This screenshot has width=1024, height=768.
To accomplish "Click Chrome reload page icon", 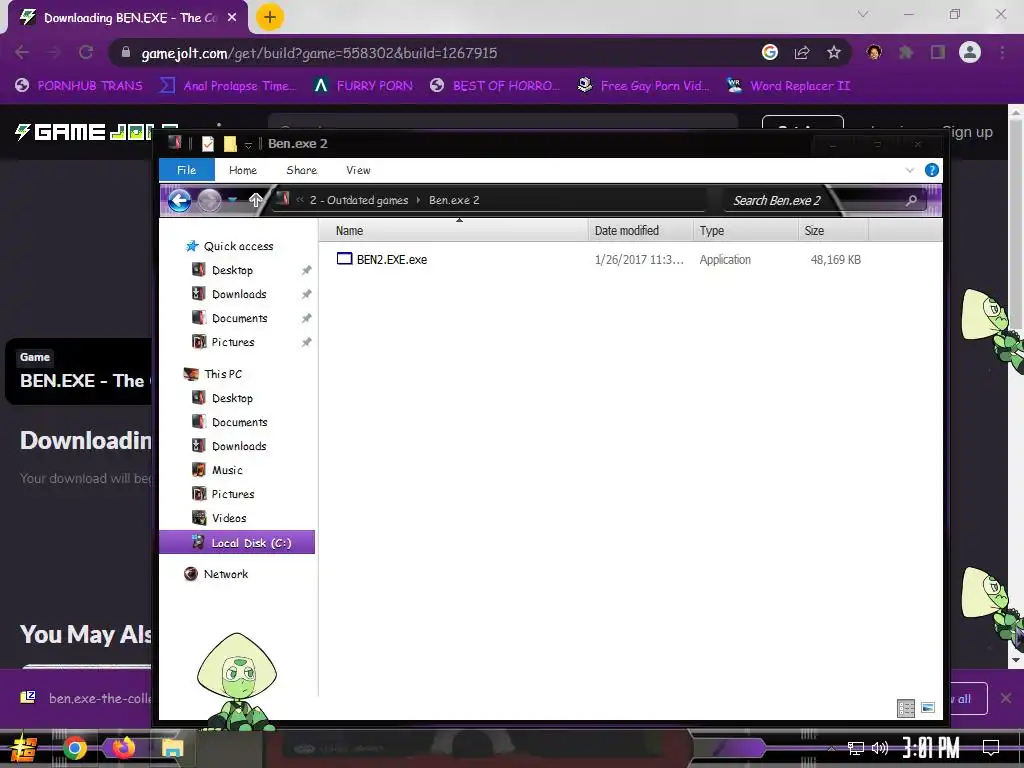I will [x=86, y=52].
